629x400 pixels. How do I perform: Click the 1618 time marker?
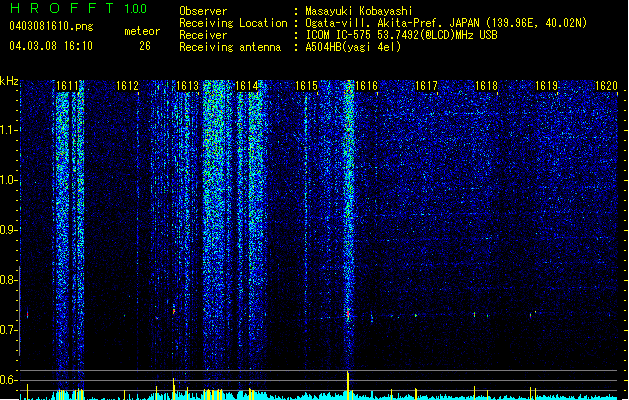[486, 86]
